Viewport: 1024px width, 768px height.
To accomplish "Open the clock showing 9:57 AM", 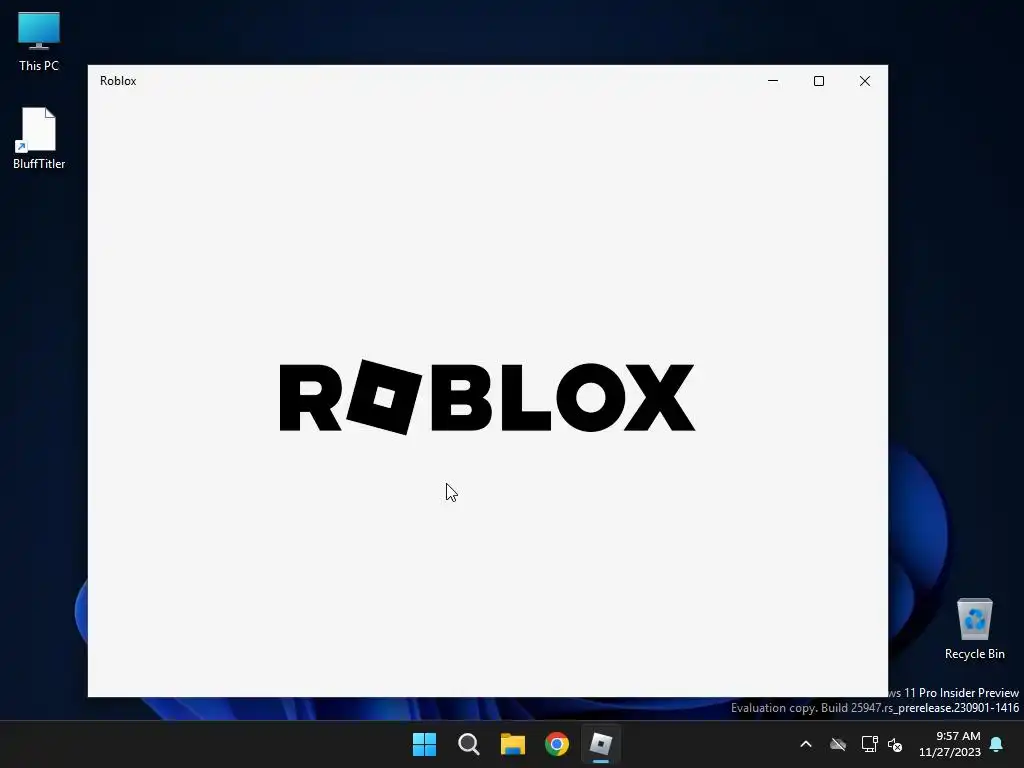I will (x=950, y=744).
